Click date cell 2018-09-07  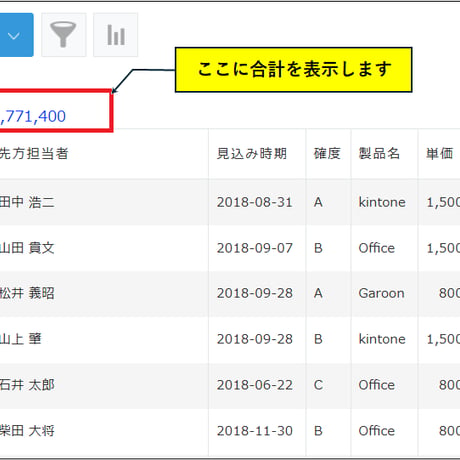pyautogui.click(x=255, y=248)
